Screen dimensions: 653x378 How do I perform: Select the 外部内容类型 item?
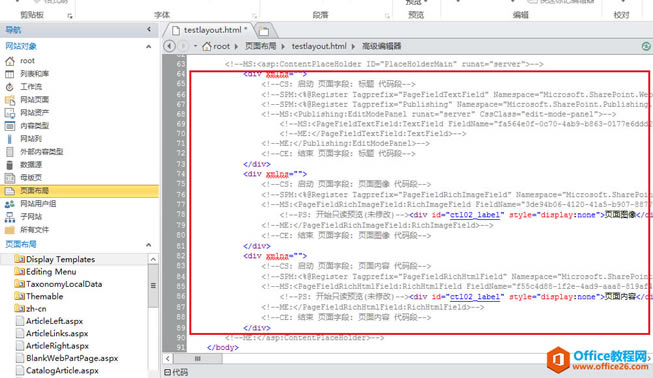click(41, 152)
